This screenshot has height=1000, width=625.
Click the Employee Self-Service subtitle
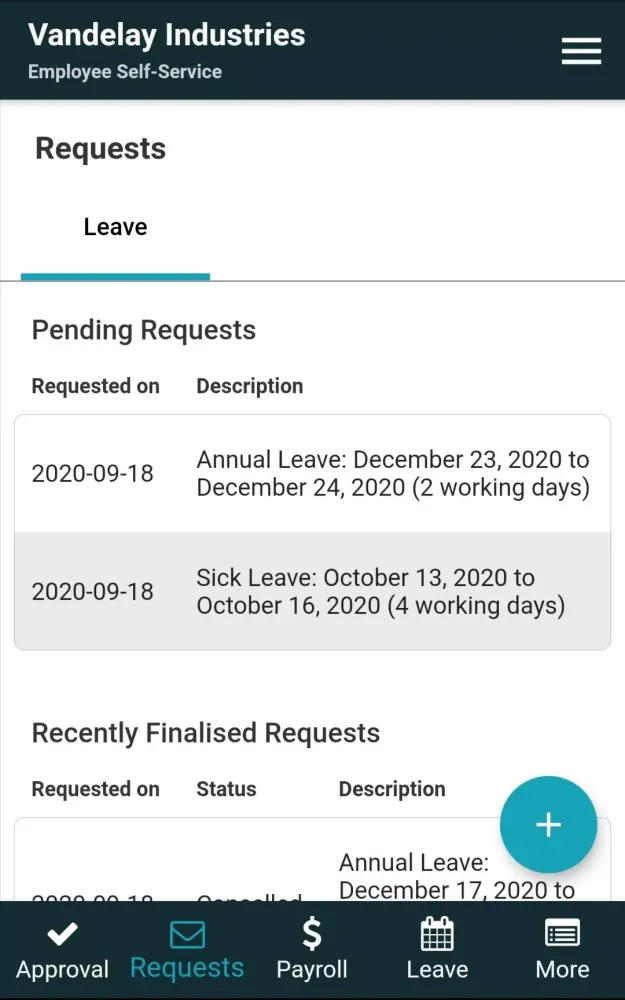coord(125,72)
